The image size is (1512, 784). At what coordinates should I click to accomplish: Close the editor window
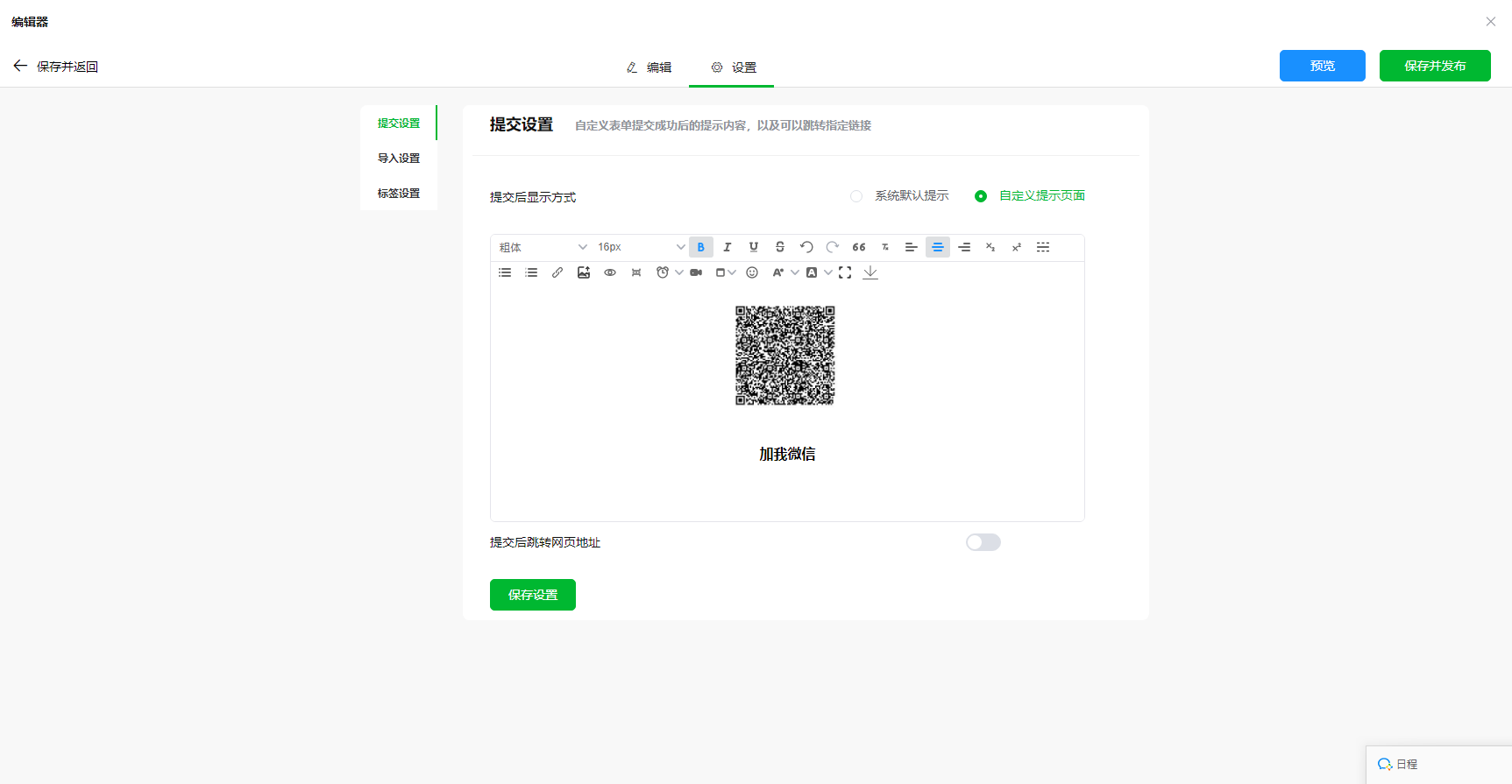pos(1491,22)
